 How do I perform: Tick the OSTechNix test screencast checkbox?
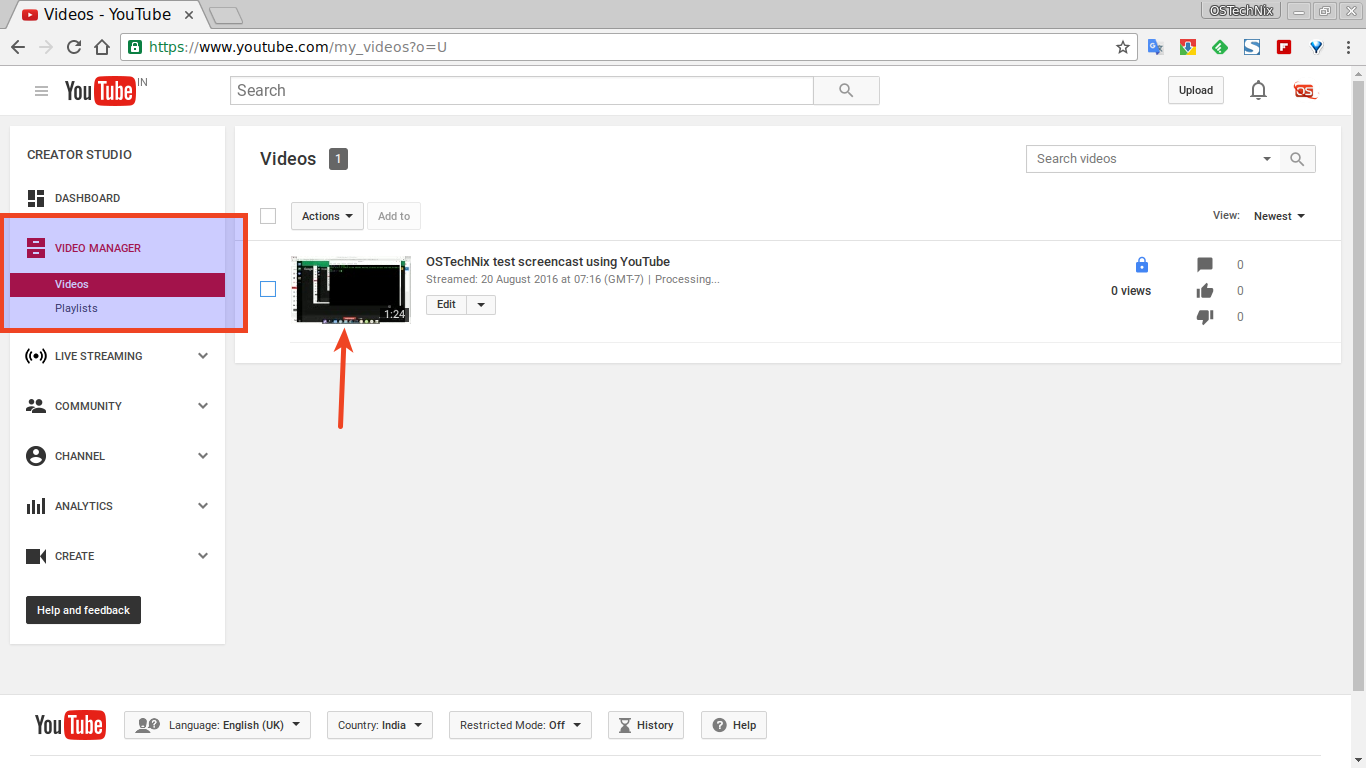(268, 289)
